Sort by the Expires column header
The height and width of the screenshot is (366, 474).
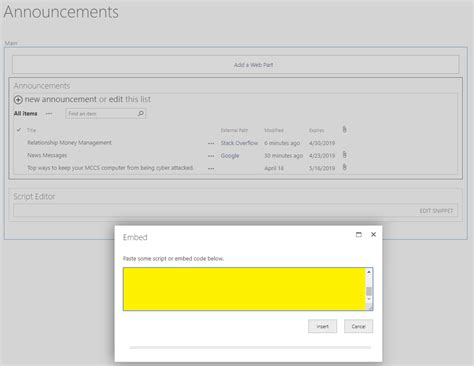316,130
